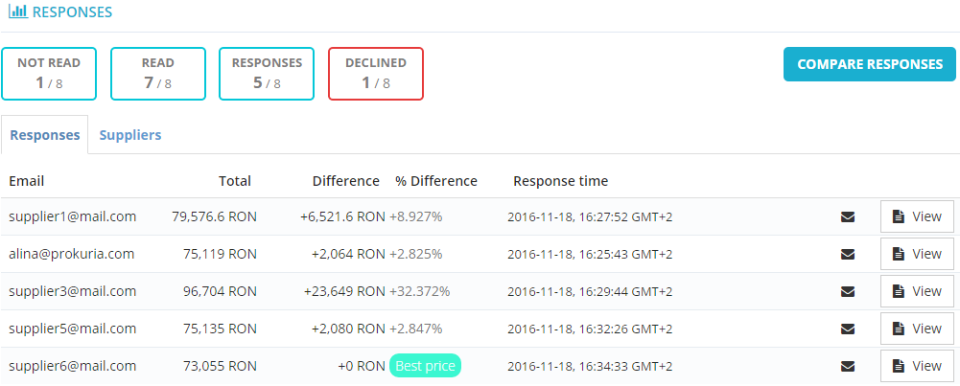Select the Responses tab

[x=45, y=135]
